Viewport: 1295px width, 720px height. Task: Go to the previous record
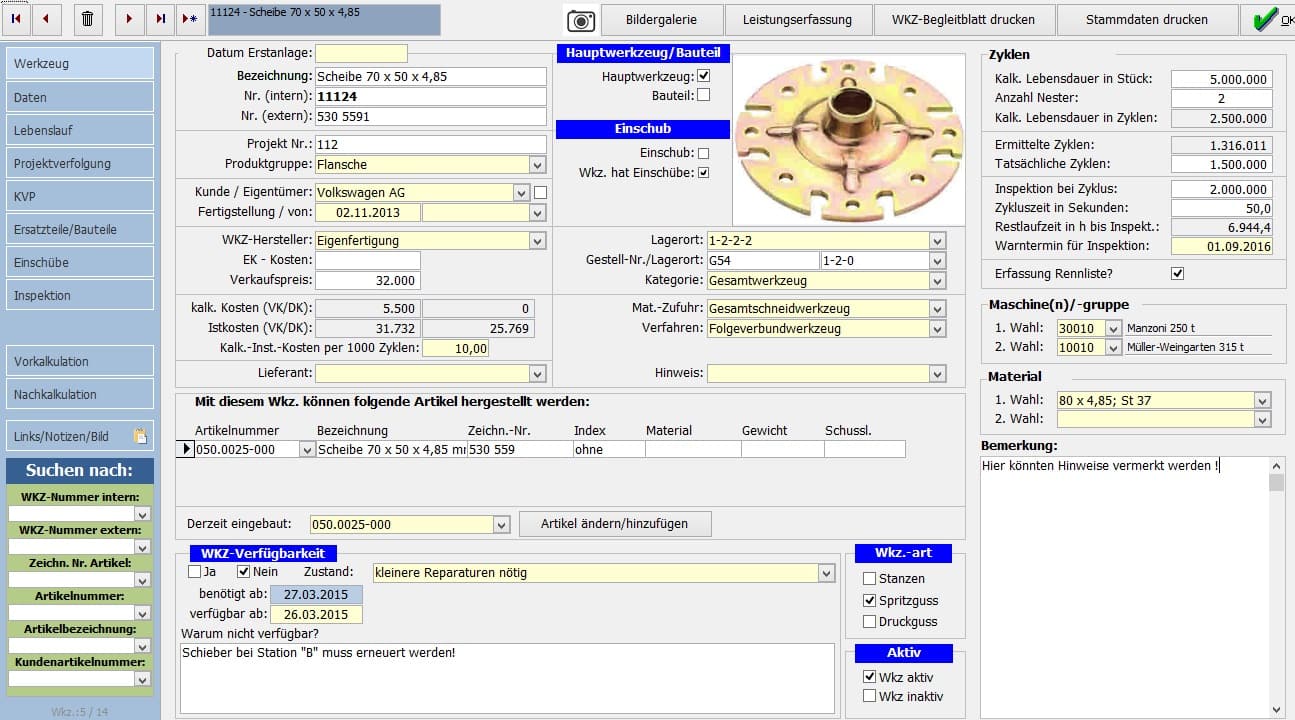click(x=47, y=18)
